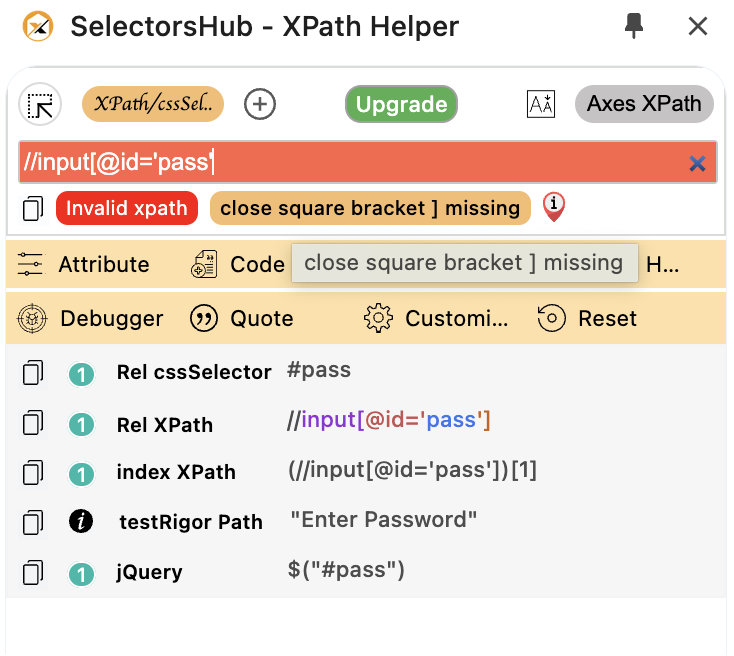
Task: Click the testRigor Path label
Action: pyautogui.click(x=191, y=522)
